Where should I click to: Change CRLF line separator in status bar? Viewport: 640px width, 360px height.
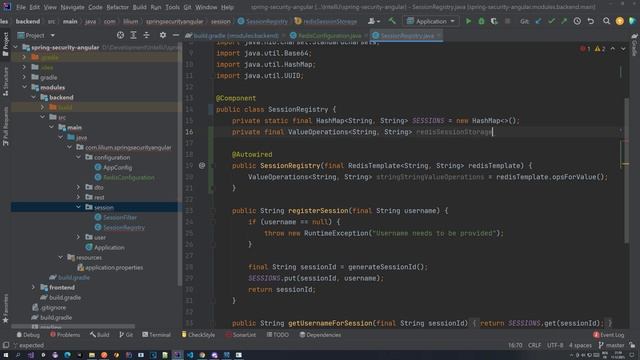tap(534, 345)
